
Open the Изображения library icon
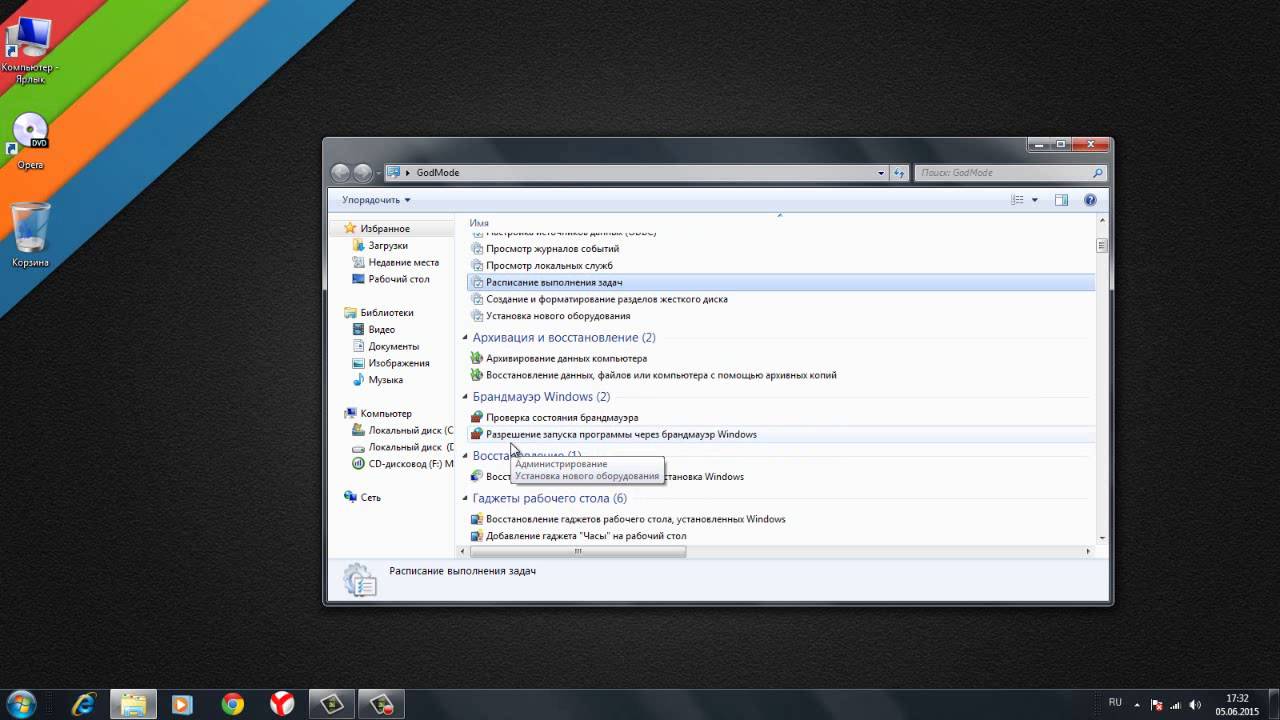(359, 363)
